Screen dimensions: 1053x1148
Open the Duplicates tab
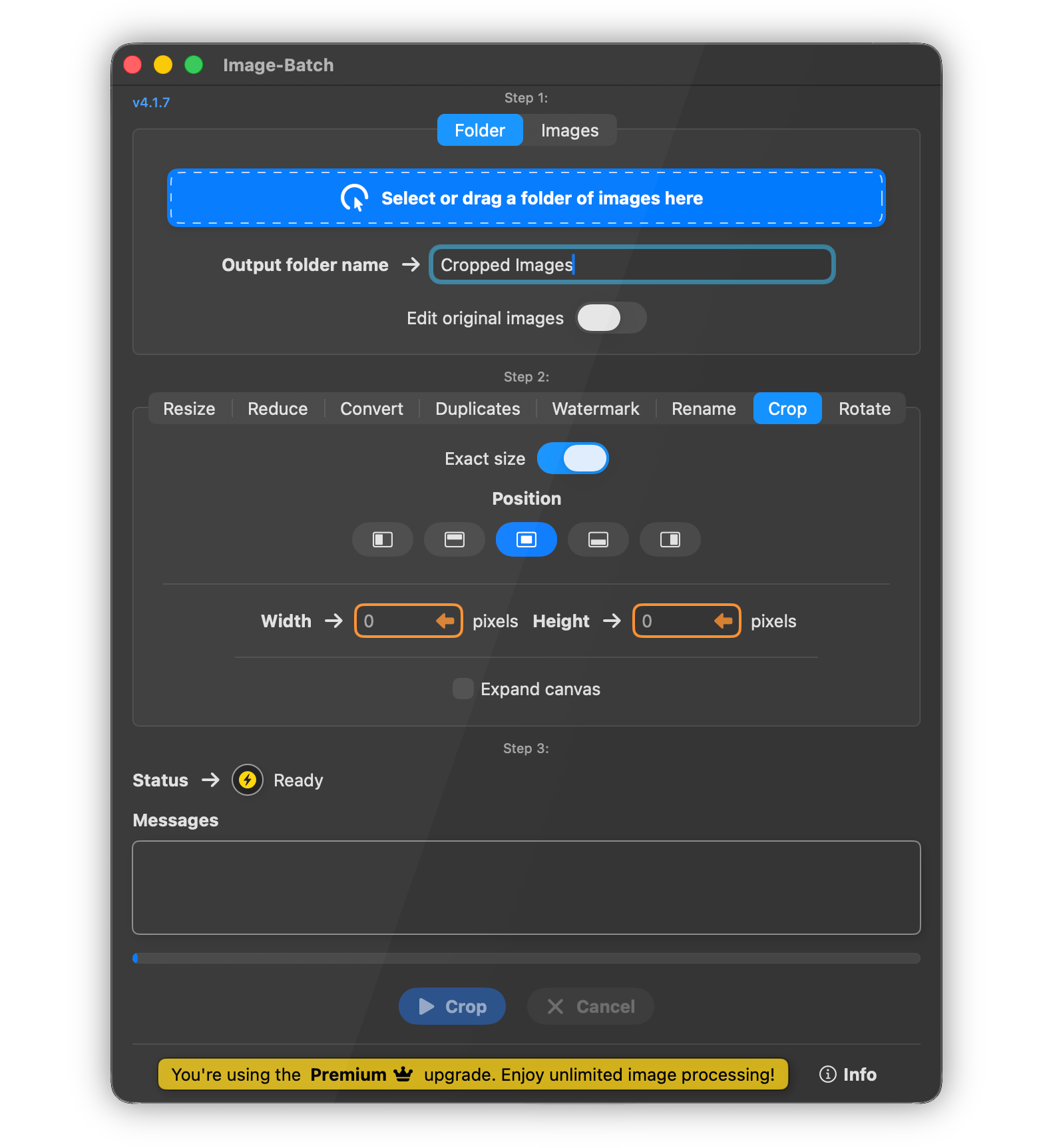point(477,408)
